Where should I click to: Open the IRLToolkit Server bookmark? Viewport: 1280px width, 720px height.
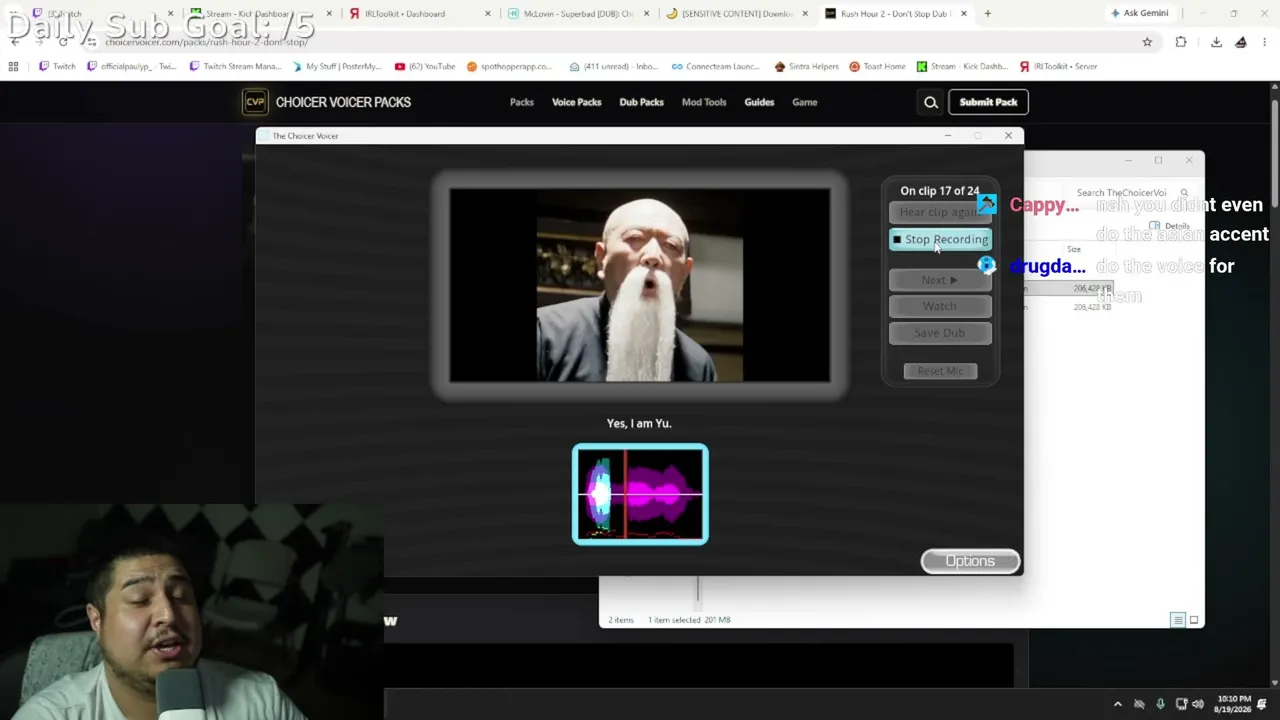click(x=1058, y=66)
